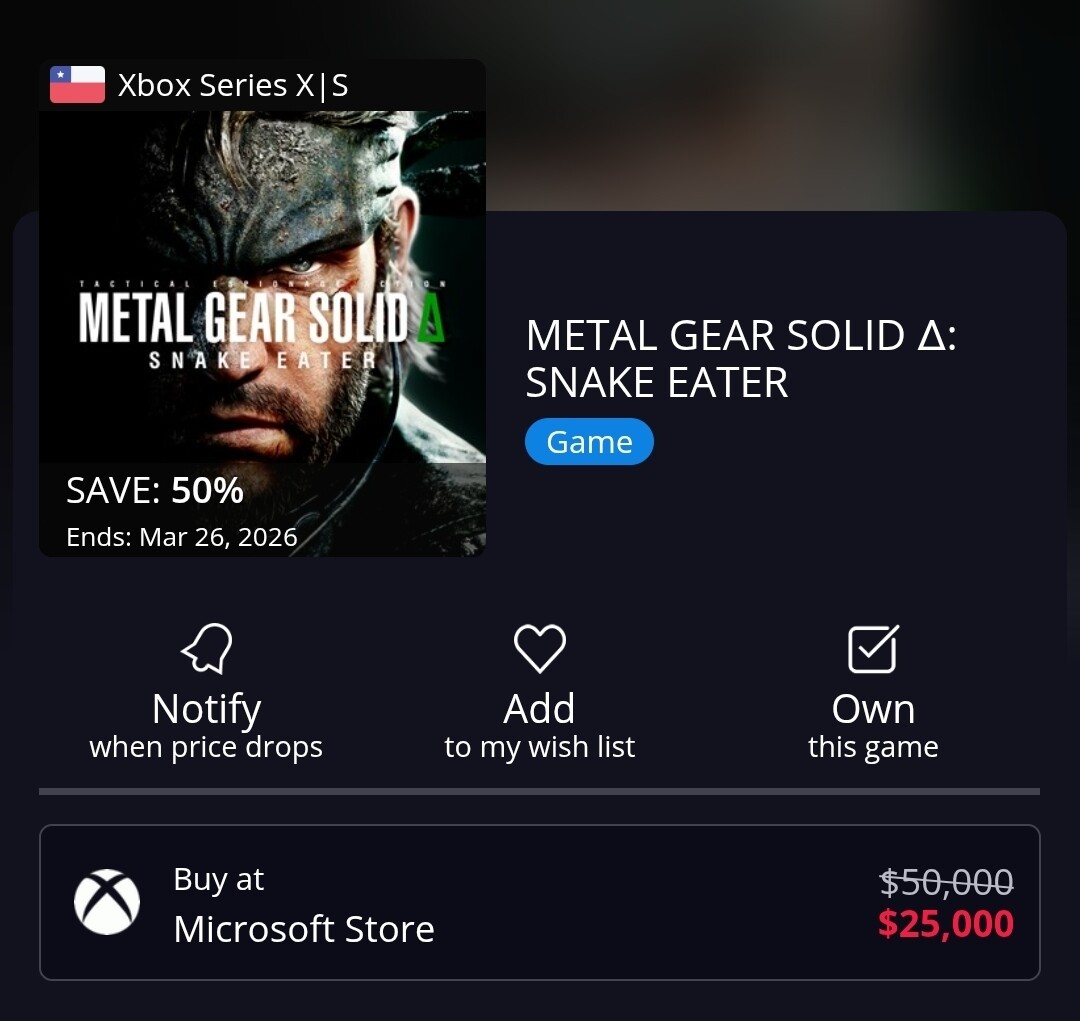Click the Chile flag icon
Viewport: 1080px width, 1021px height.
point(78,85)
